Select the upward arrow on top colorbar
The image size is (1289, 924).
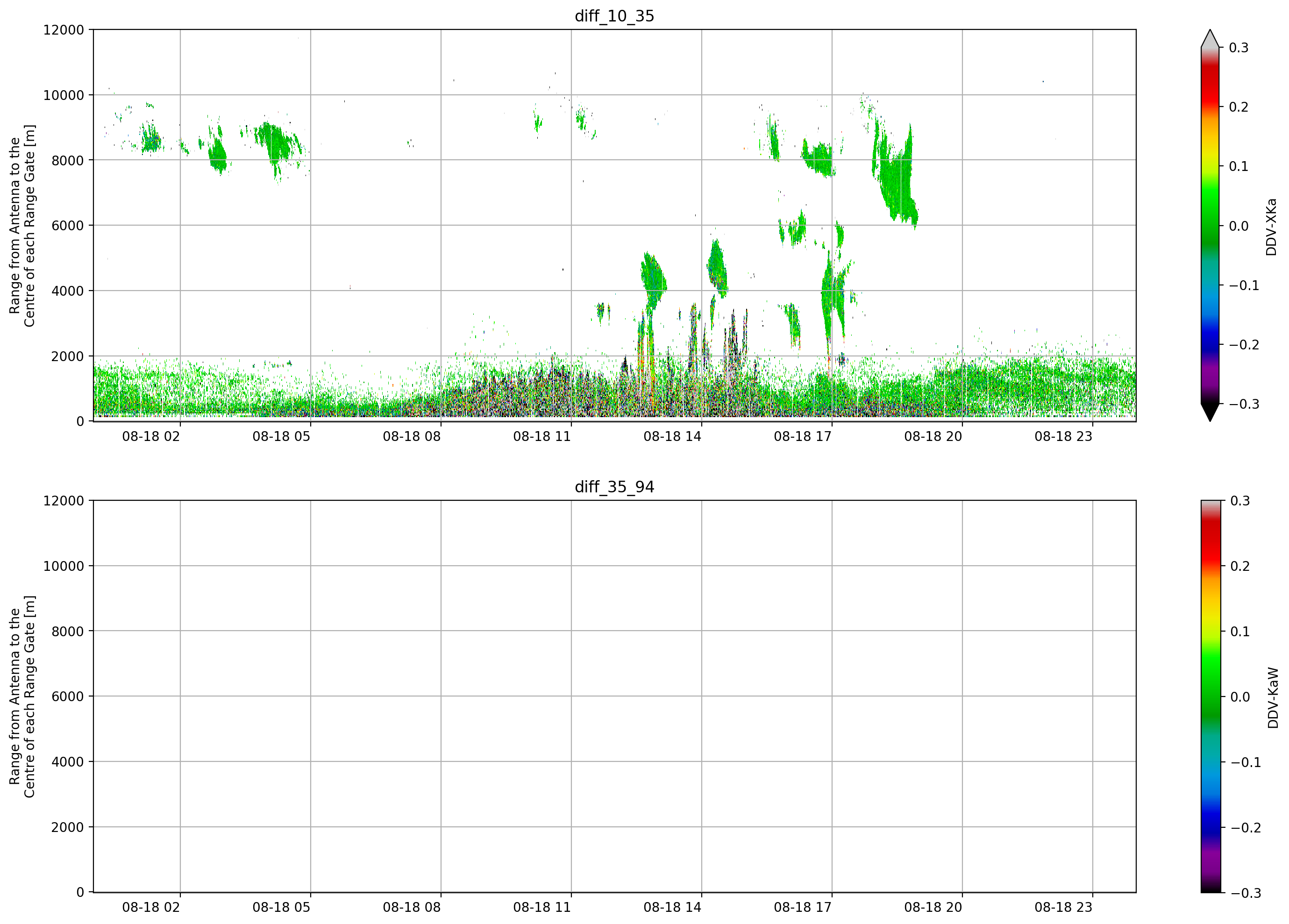1210,39
